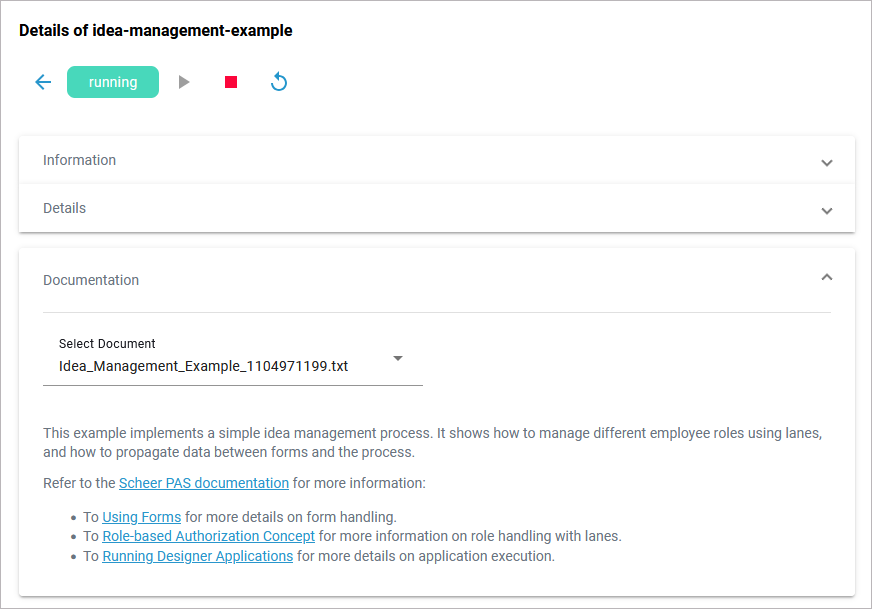Stop the service with the red square
The image size is (872, 609).
[x=231, y=82]
